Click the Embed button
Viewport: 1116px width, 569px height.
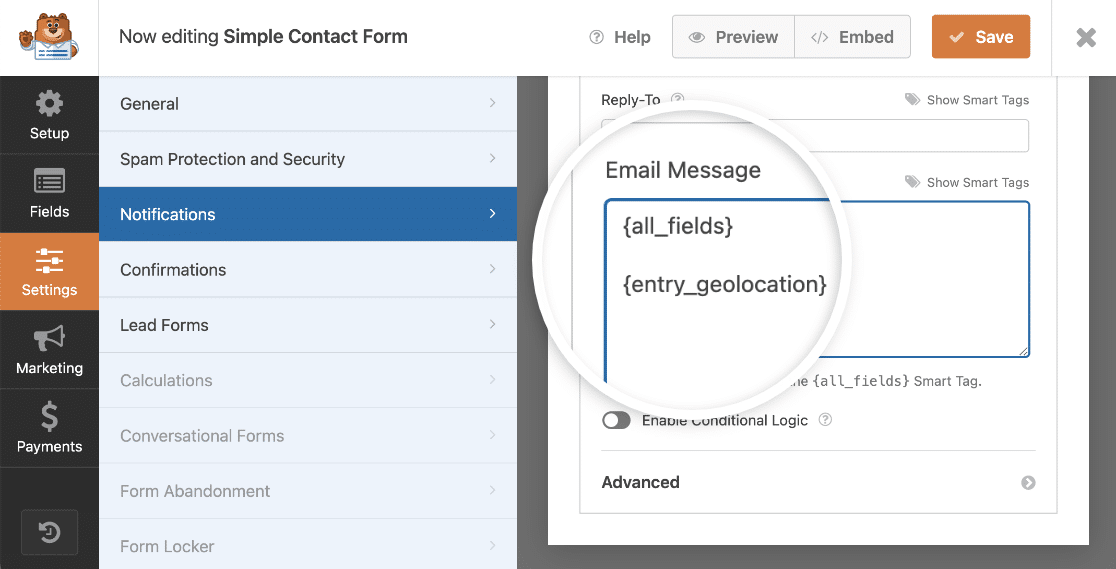[853, 37]
